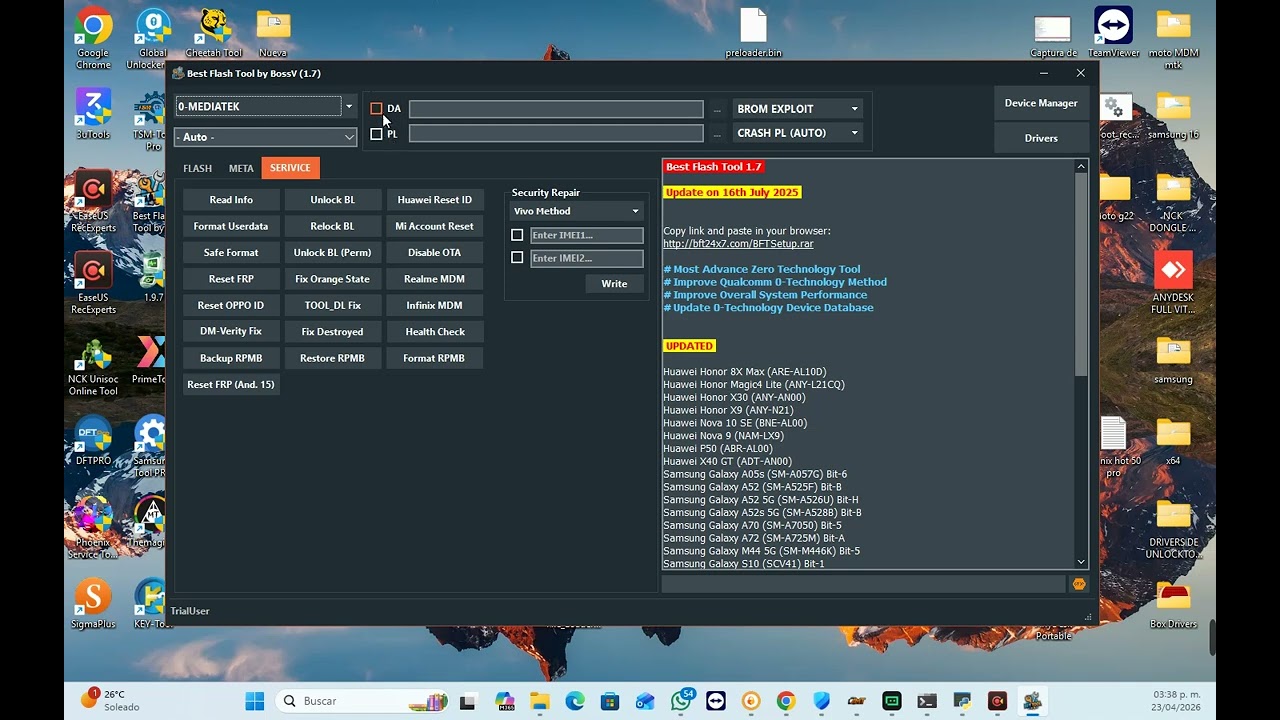Open Microsoft Store from taskbar
This screenshot has width=1280, height=720.
(610, 701)
